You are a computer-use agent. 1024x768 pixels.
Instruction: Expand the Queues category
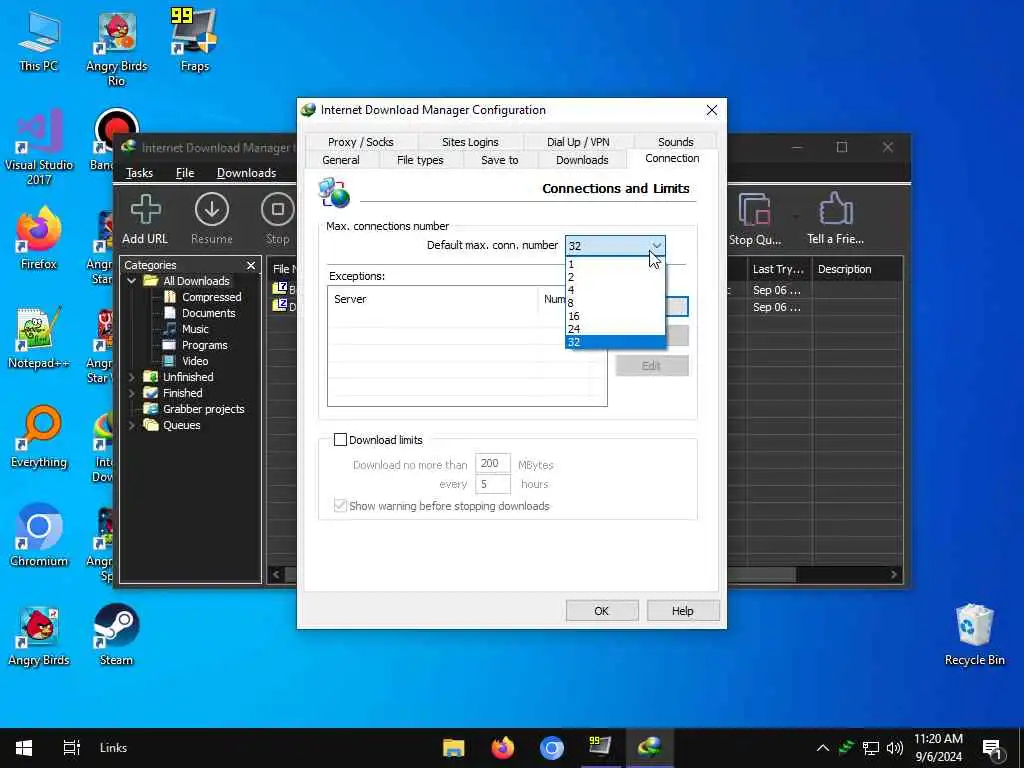(132, 425)
